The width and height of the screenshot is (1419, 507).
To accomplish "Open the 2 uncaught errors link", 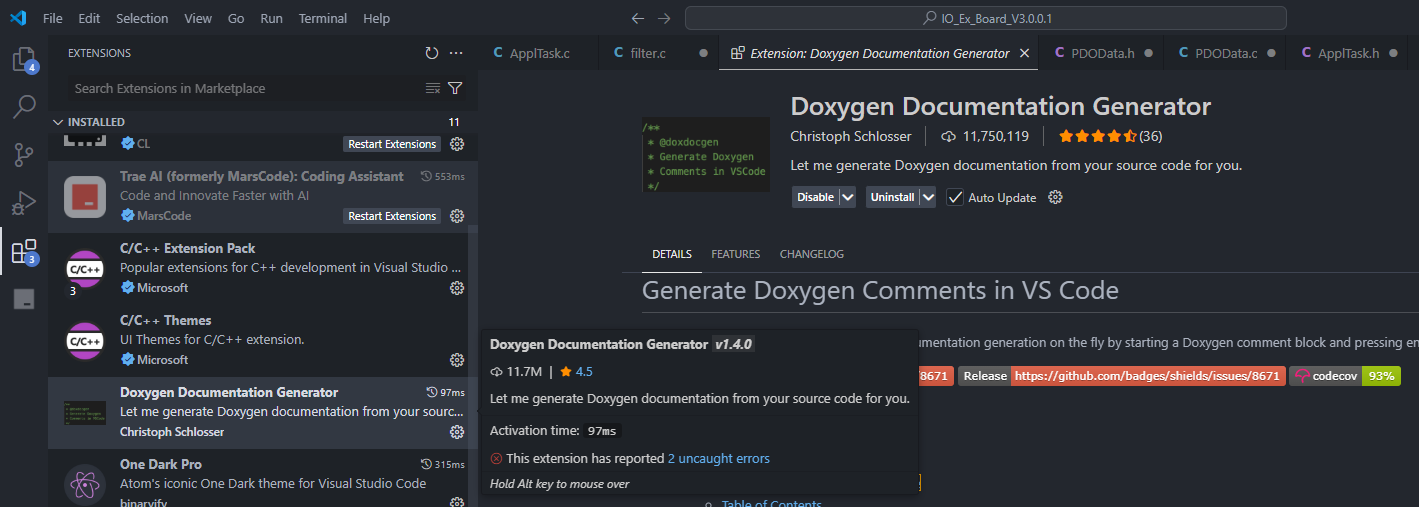I will coord(719,458).
